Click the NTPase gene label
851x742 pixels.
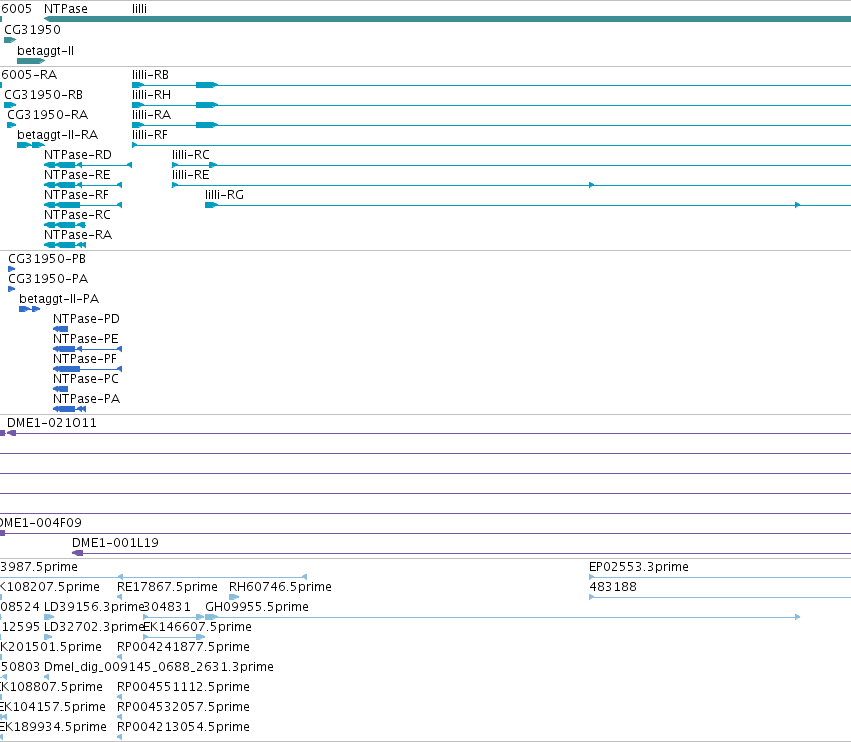[x=66, y=9]
